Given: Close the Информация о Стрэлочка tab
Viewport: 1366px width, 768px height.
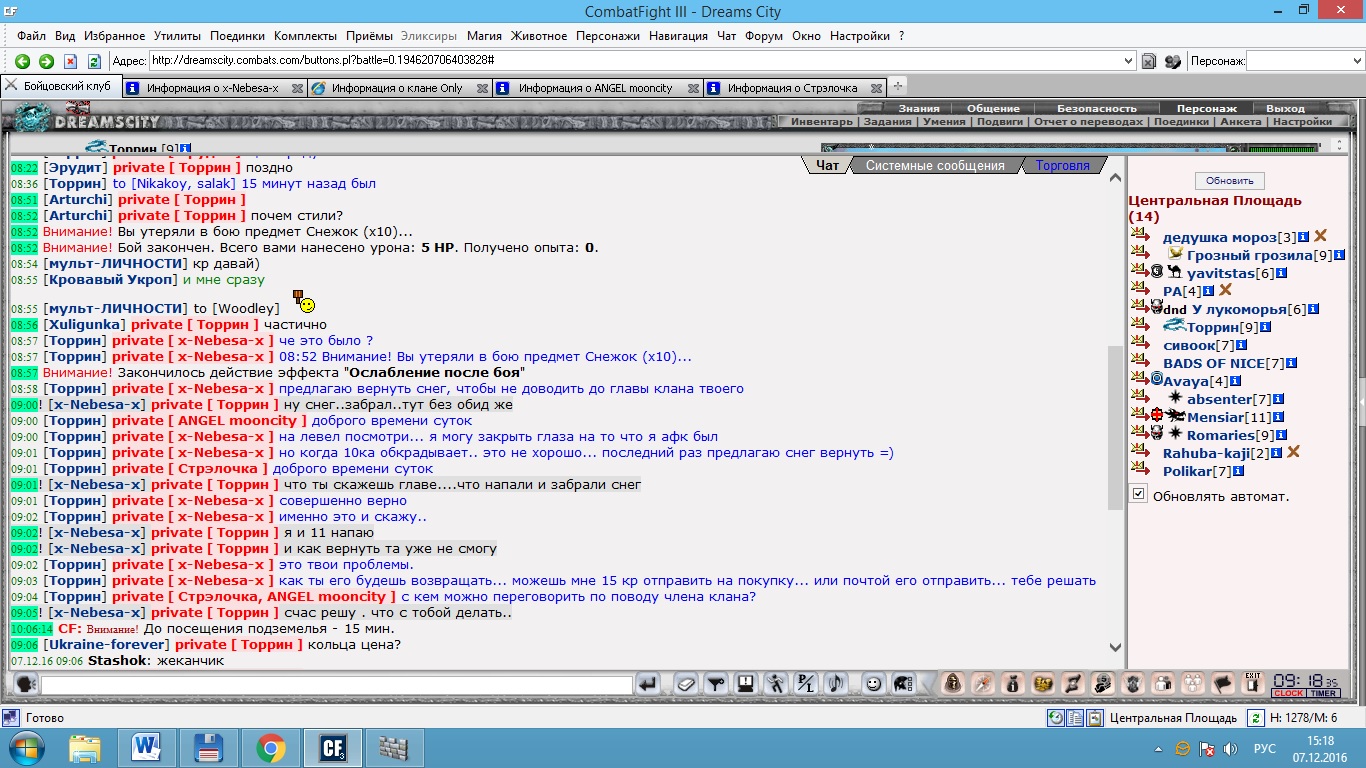Looking at the screenshot, I should coord(875,88).
